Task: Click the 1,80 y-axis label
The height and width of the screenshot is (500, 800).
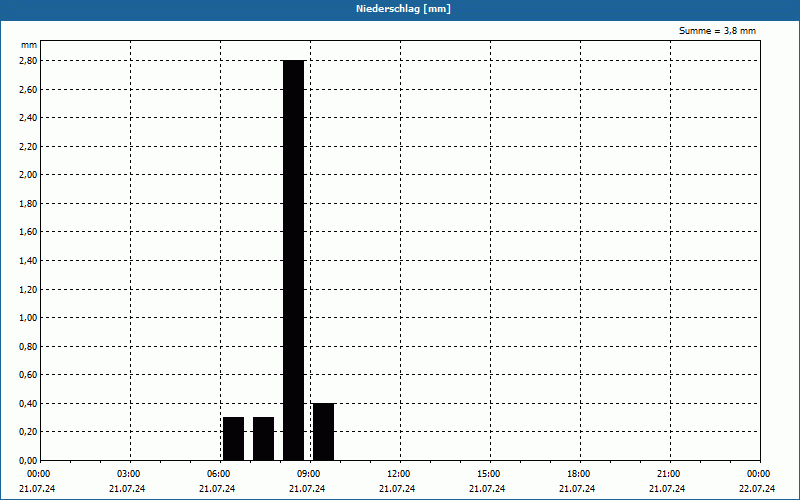Action: [x=29, y=204]
